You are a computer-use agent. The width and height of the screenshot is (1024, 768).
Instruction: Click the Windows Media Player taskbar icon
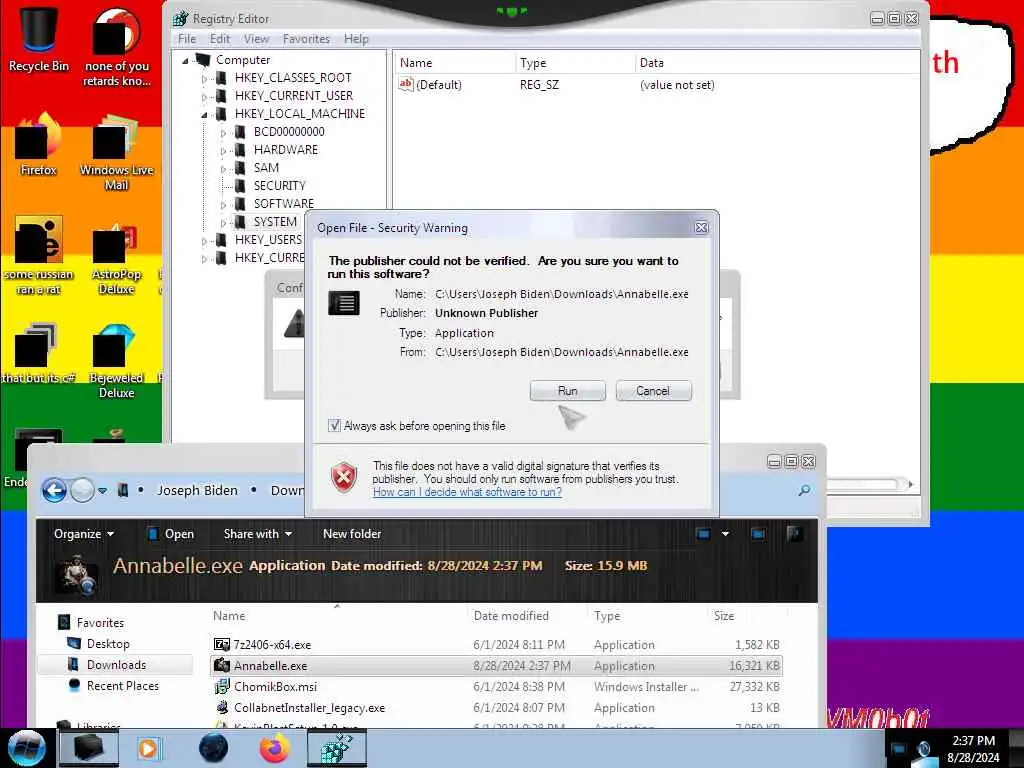tap(148, 748)
